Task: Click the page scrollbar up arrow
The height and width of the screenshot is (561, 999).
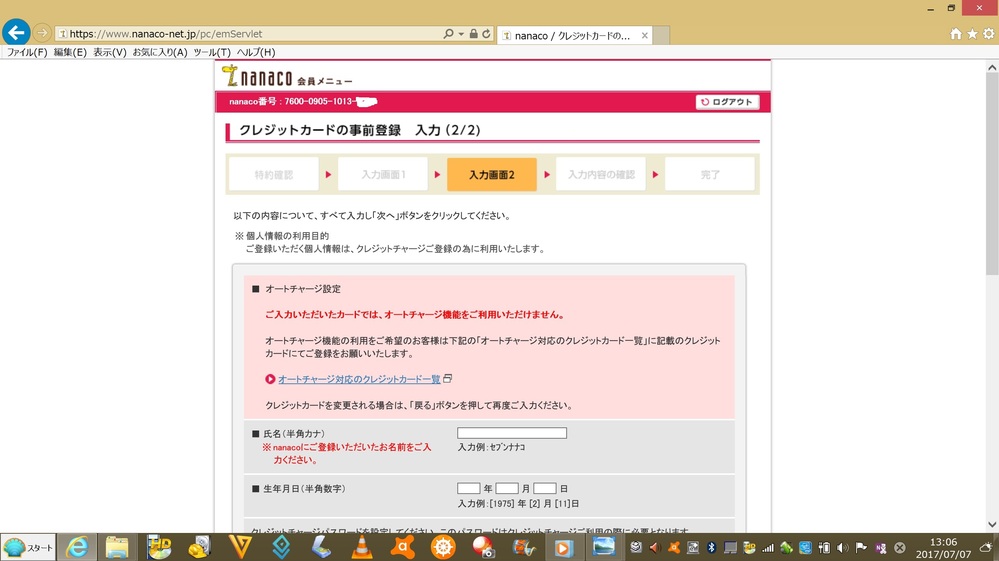Action: tap(992, 67)
